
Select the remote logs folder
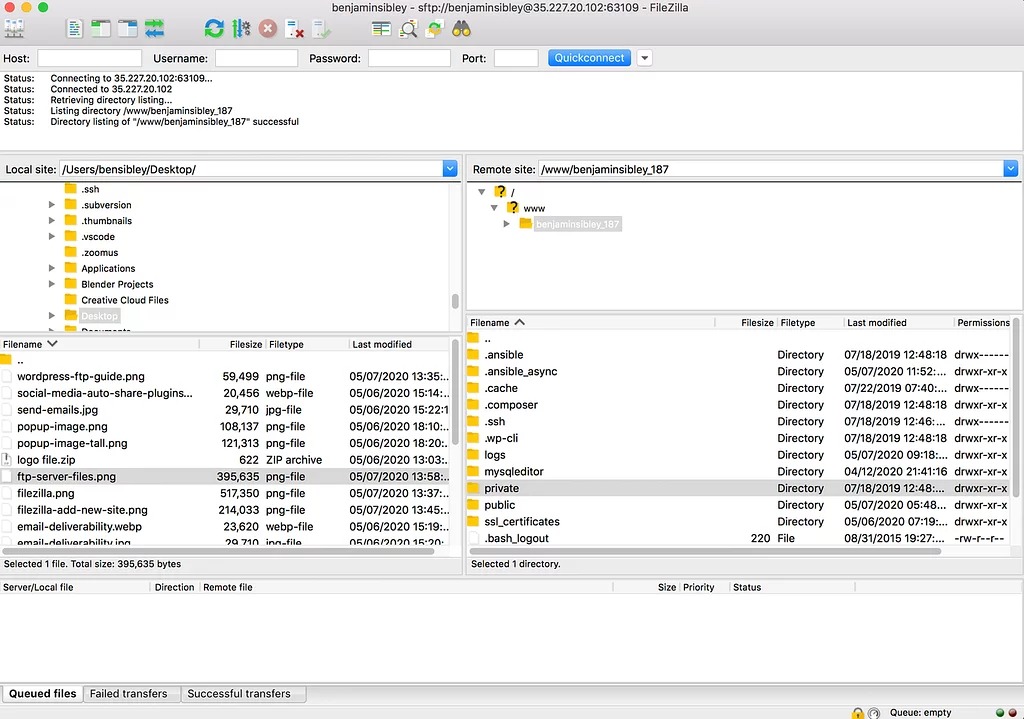(x=739, y=455)
